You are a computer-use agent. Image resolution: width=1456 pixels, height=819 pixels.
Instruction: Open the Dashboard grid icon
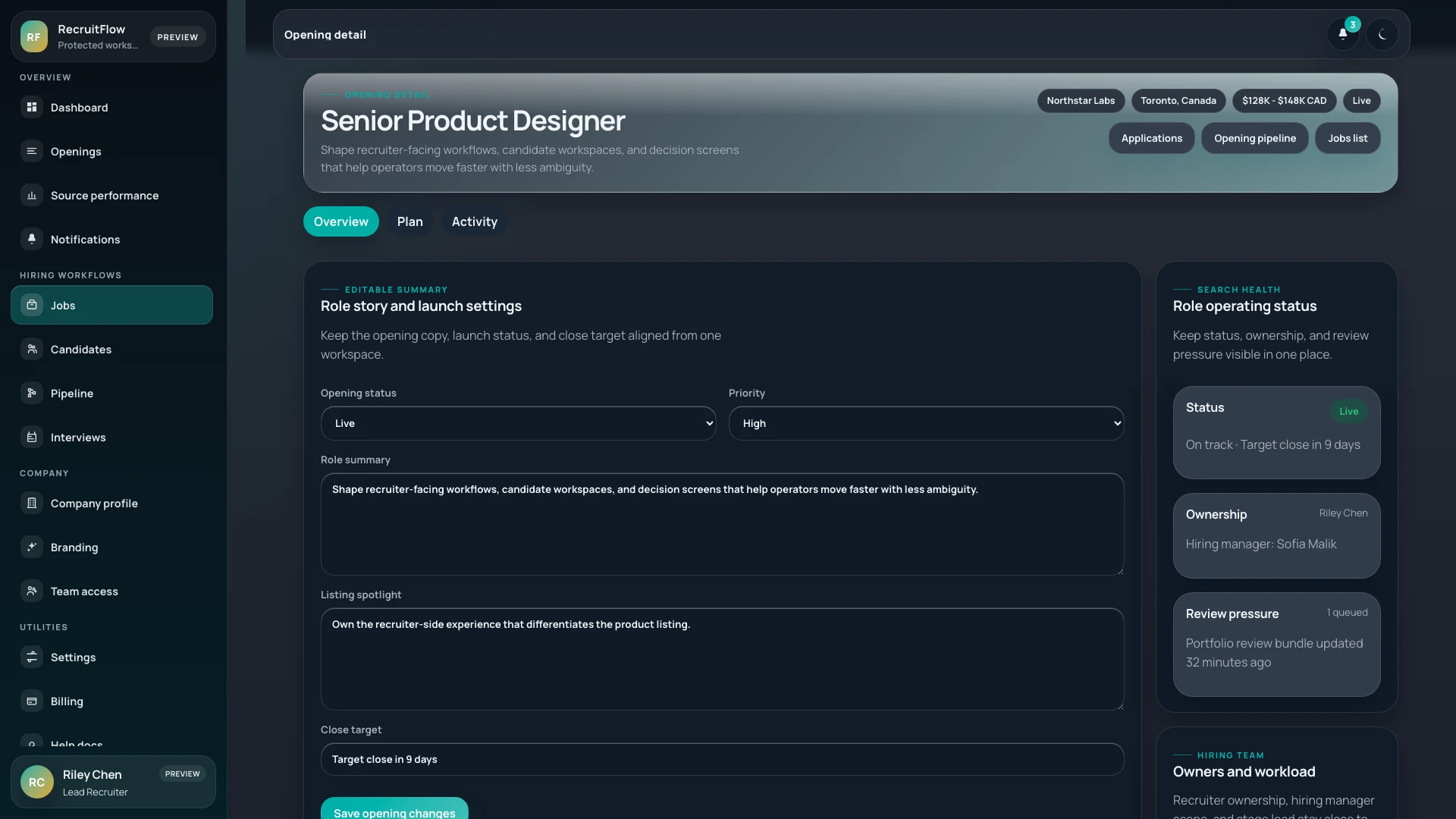click(32, 108)
